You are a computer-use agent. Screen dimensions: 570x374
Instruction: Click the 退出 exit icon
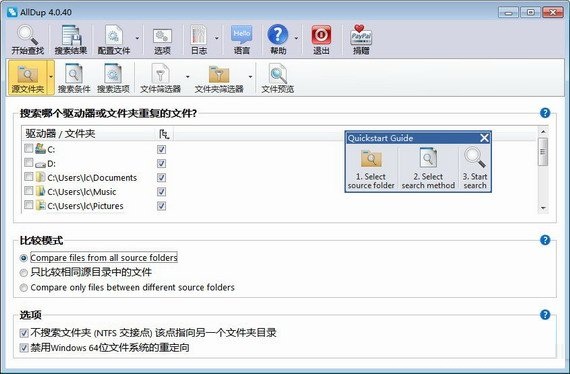click(x=321, y=40)
